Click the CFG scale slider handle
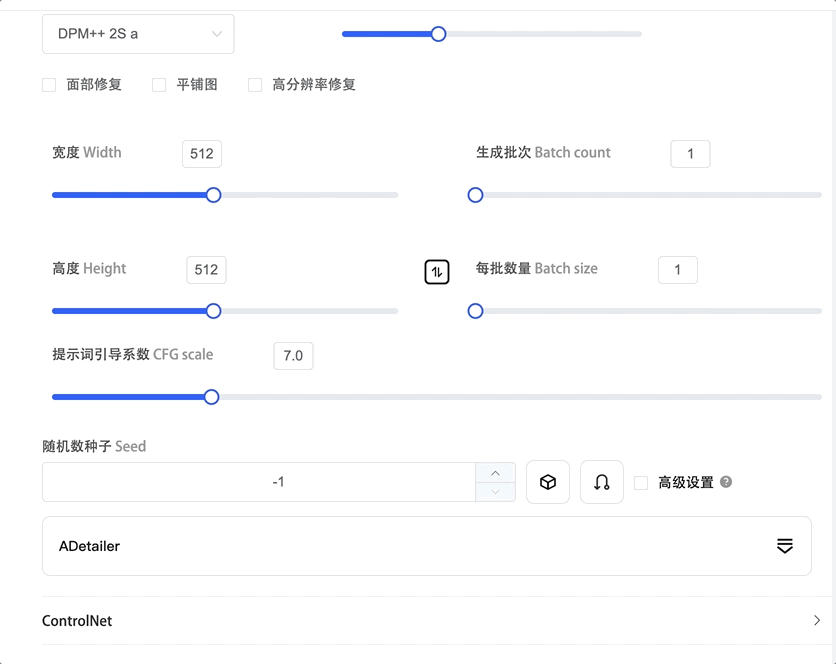The width and height of the screenshot is (836, 664). point(211,397)
